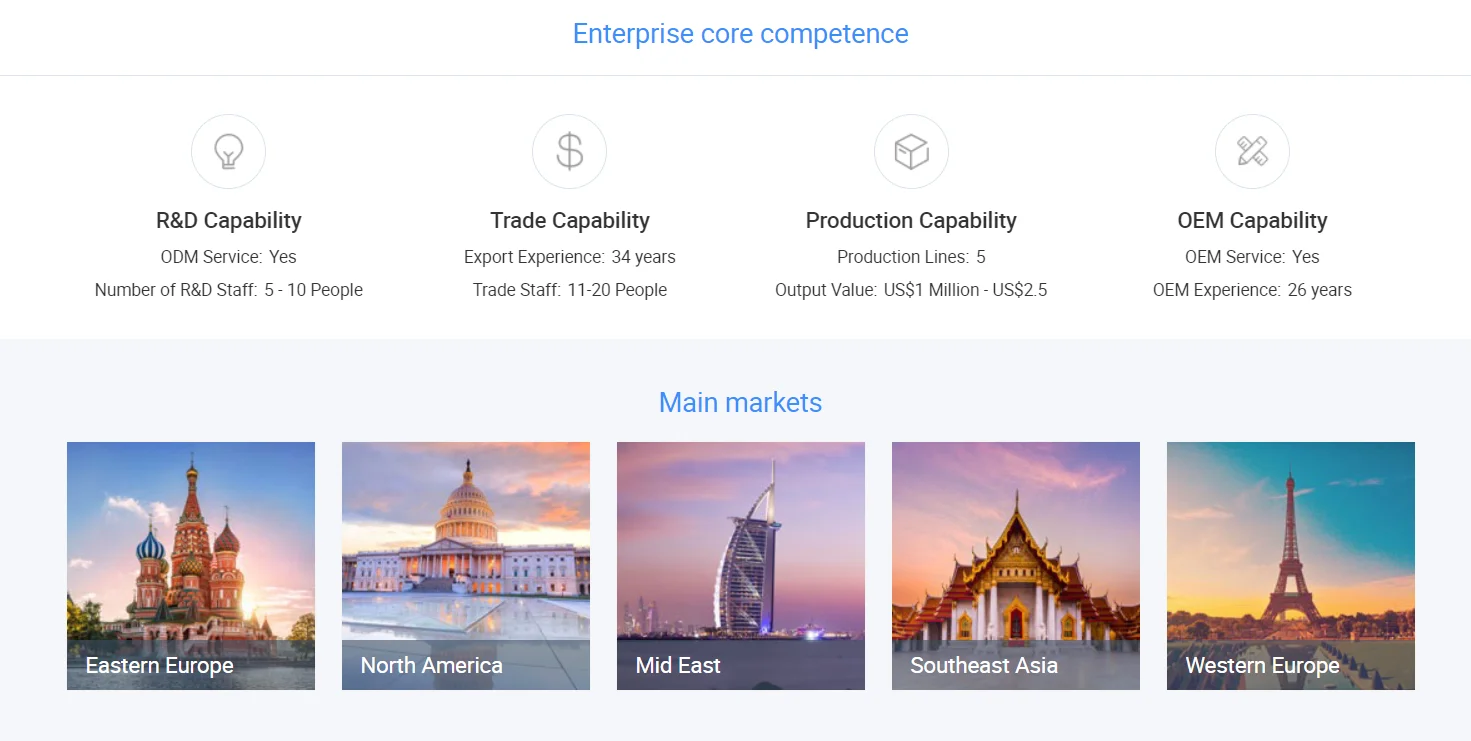
Task: Open the Western Europe market image
Action: (1291, 566)
